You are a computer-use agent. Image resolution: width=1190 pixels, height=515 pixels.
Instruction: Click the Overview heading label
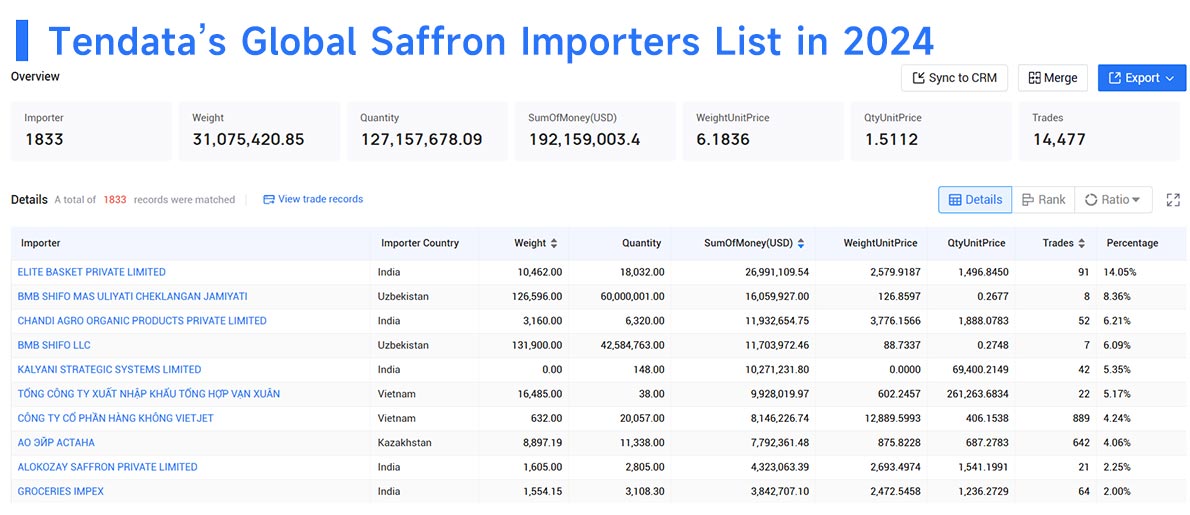pyautogui.click(x=35, y=77)
